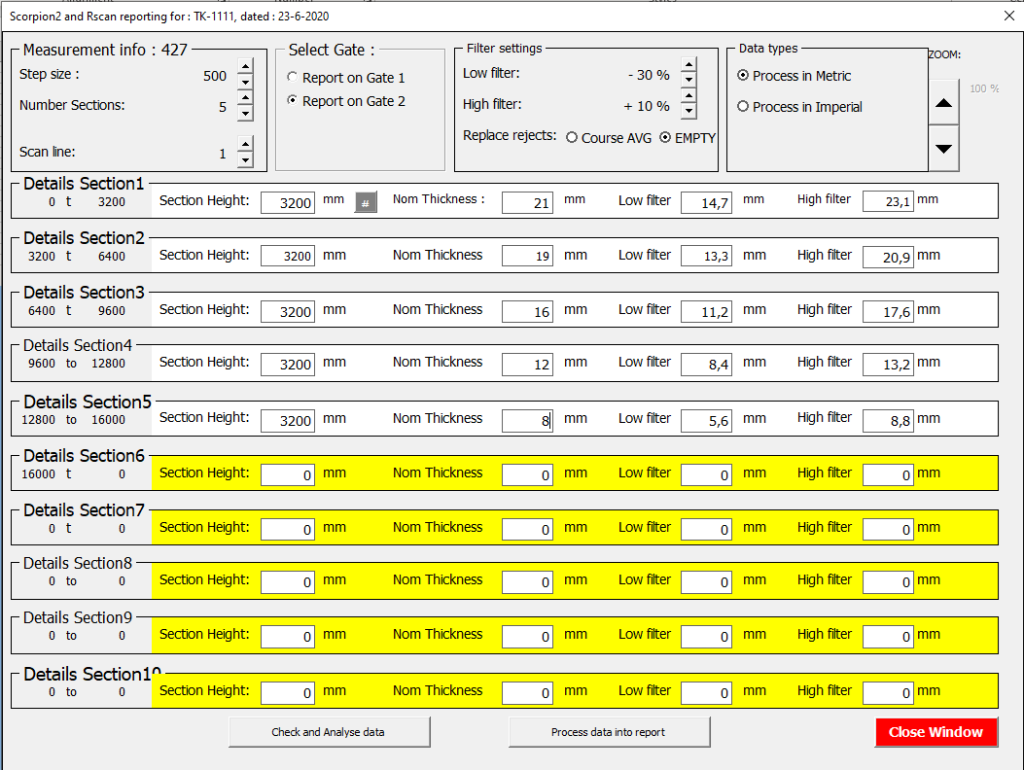Increase Number Sections with up arrow
This screenshot has height=770, width=1024.
[245, 98]
